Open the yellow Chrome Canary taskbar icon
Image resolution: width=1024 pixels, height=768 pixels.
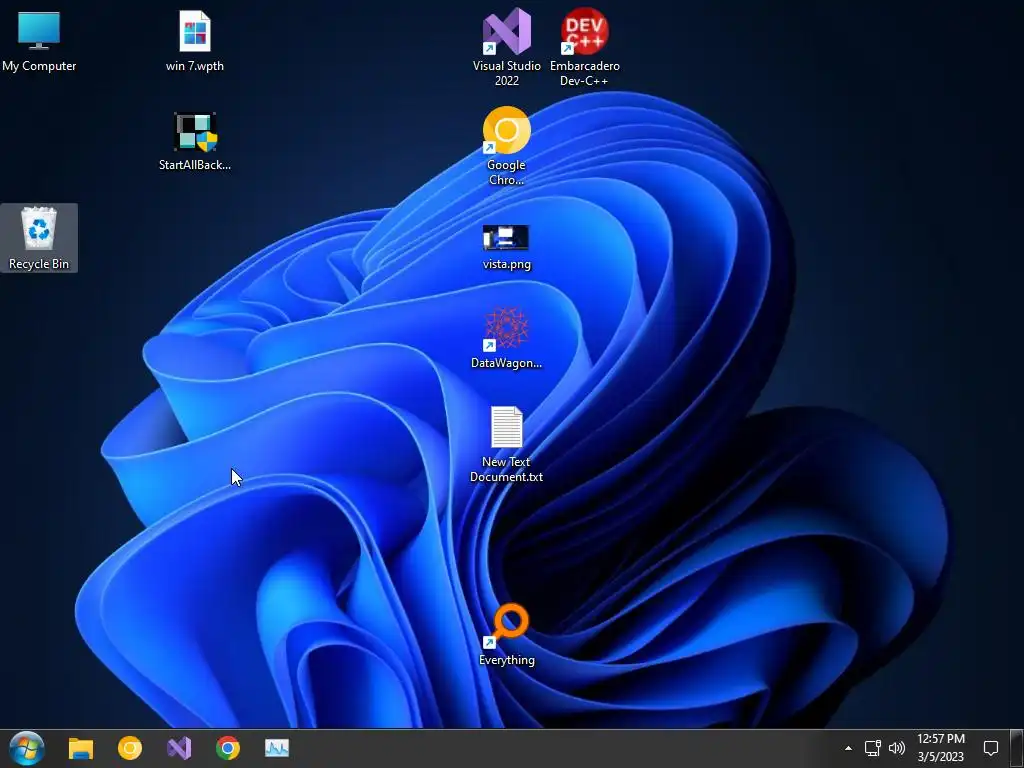coord(130,748)
